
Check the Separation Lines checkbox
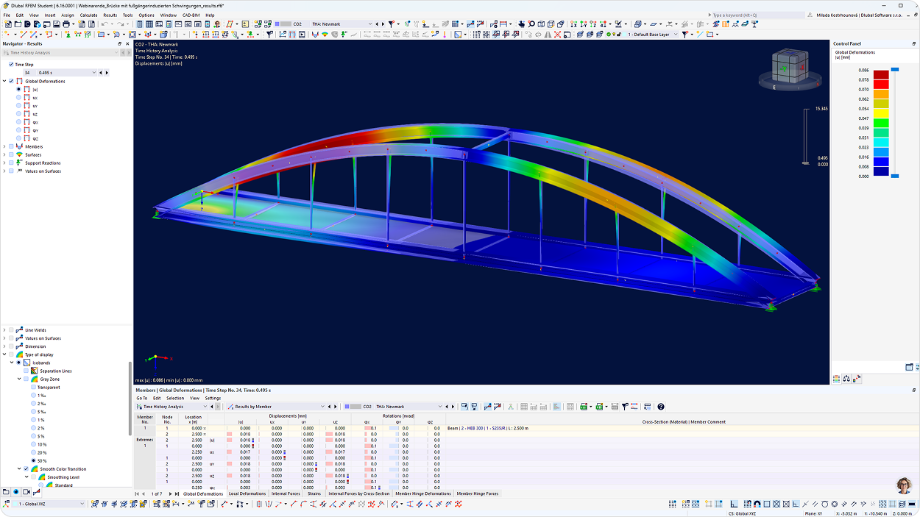[26, 371]
